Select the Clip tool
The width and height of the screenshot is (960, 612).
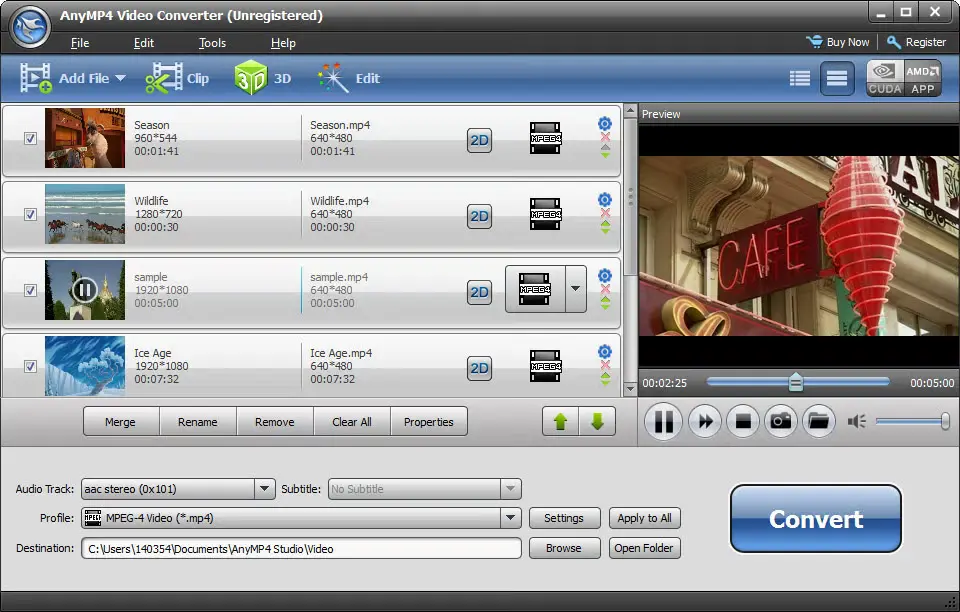pyautogui.click(x=178, y=78)
